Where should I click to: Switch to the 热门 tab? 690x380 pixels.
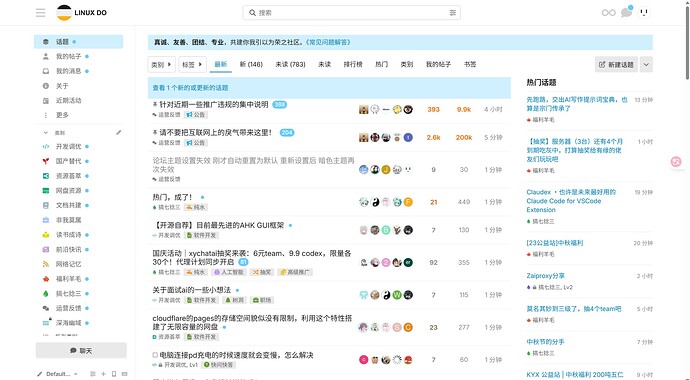381,64
